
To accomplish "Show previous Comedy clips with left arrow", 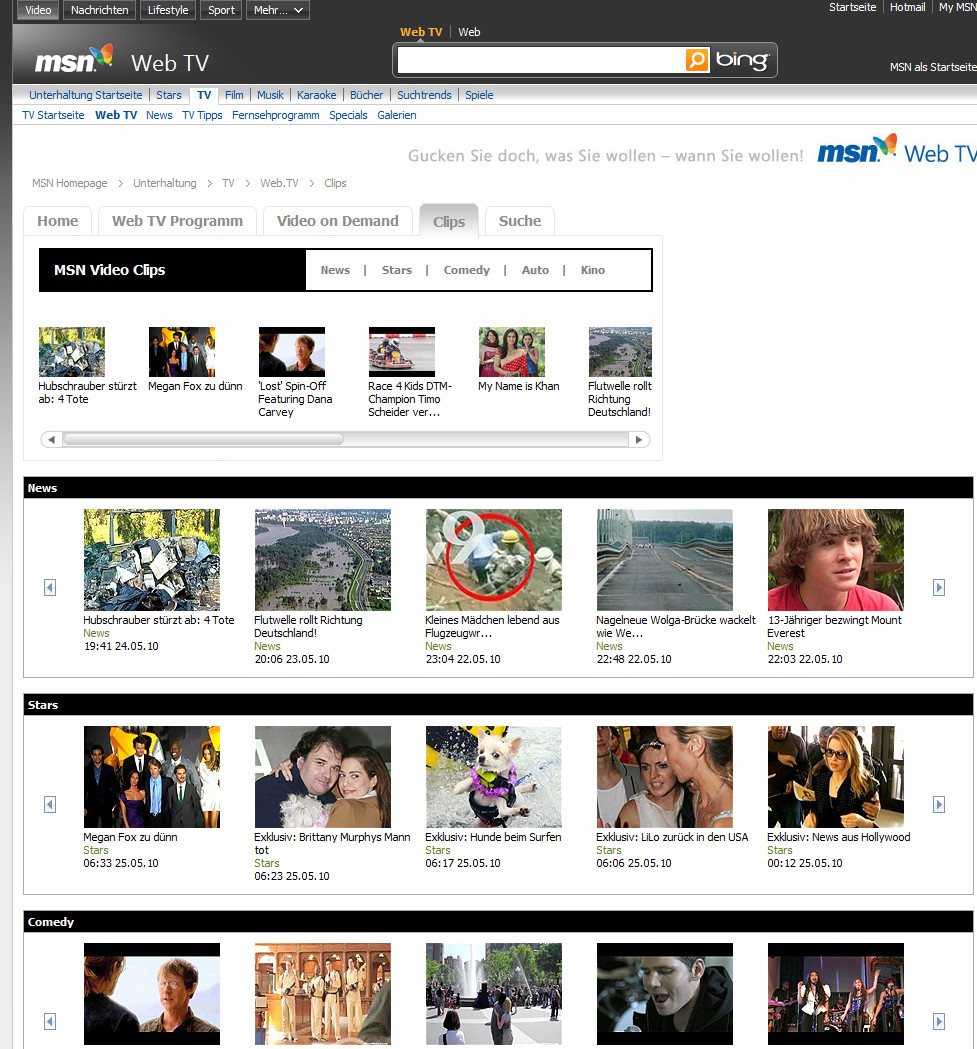I will click(50, 1022).
